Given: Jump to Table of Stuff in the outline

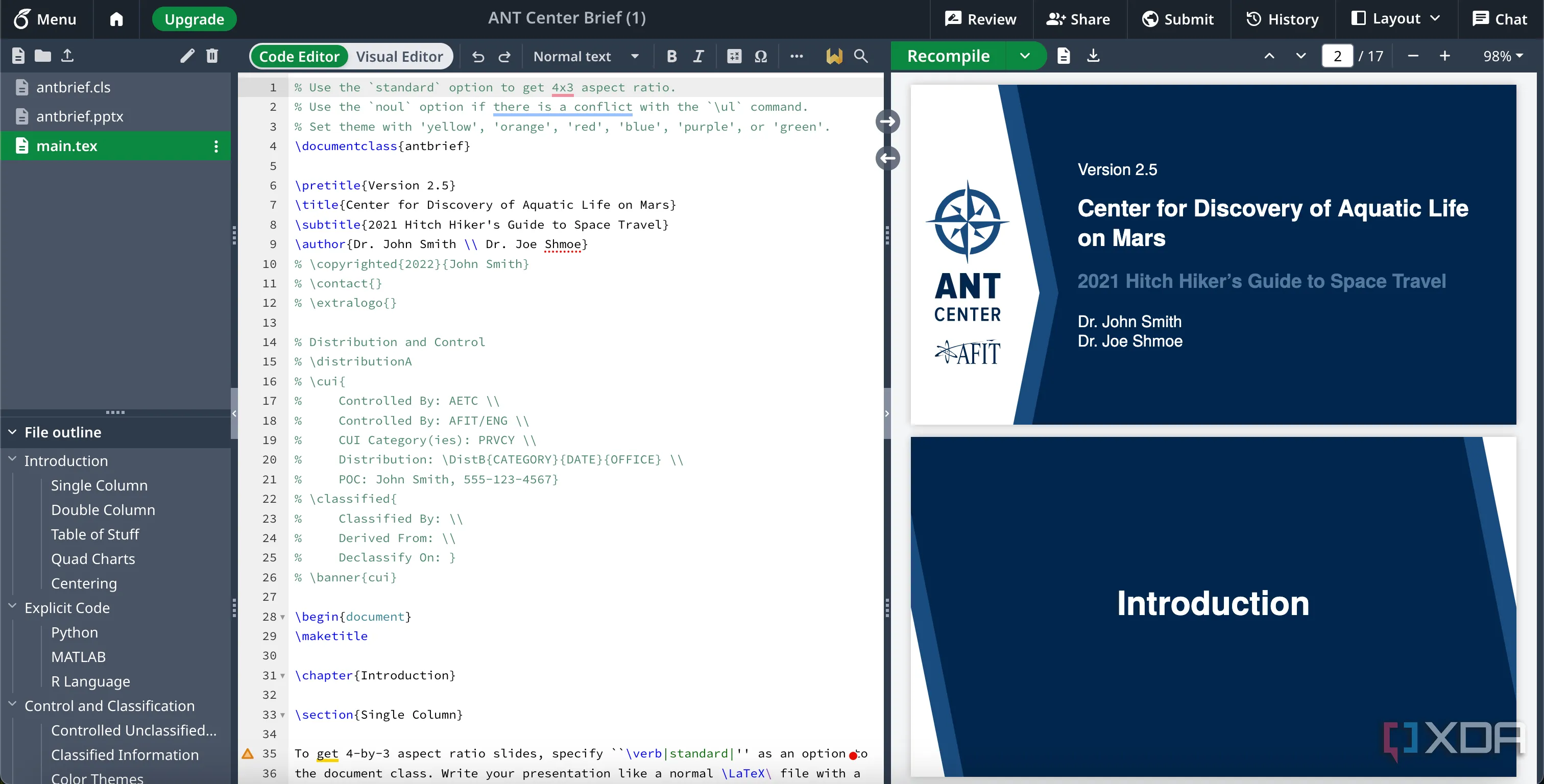Looking at the screenshot, I should [94, 534].
